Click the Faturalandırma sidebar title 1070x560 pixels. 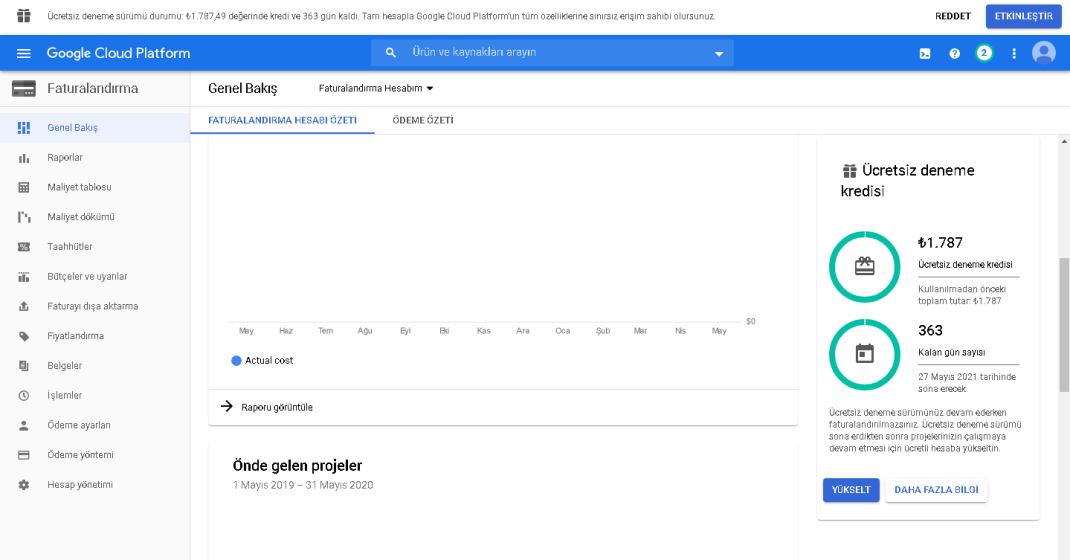pos(92,88)
